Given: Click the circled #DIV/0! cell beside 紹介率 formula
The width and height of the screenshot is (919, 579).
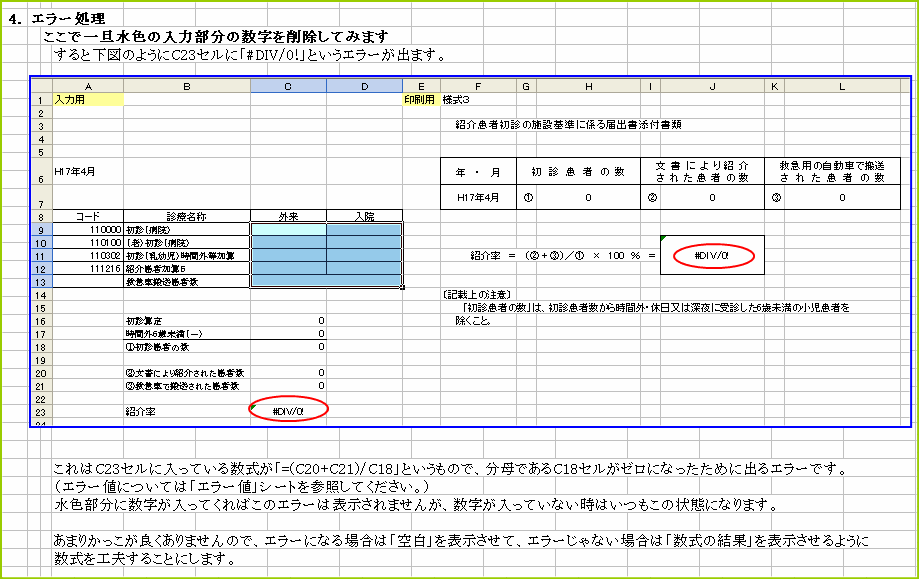Looking at the screenshot, I should [x=716, y=254].
